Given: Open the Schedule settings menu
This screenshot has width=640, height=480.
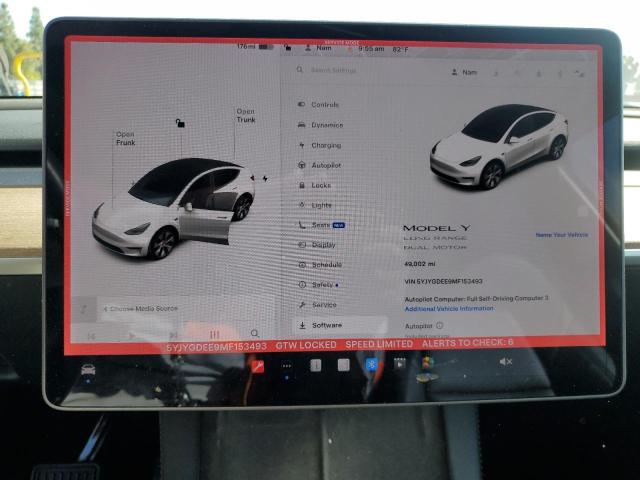Looking at the screenshot, I should point(320,265).
